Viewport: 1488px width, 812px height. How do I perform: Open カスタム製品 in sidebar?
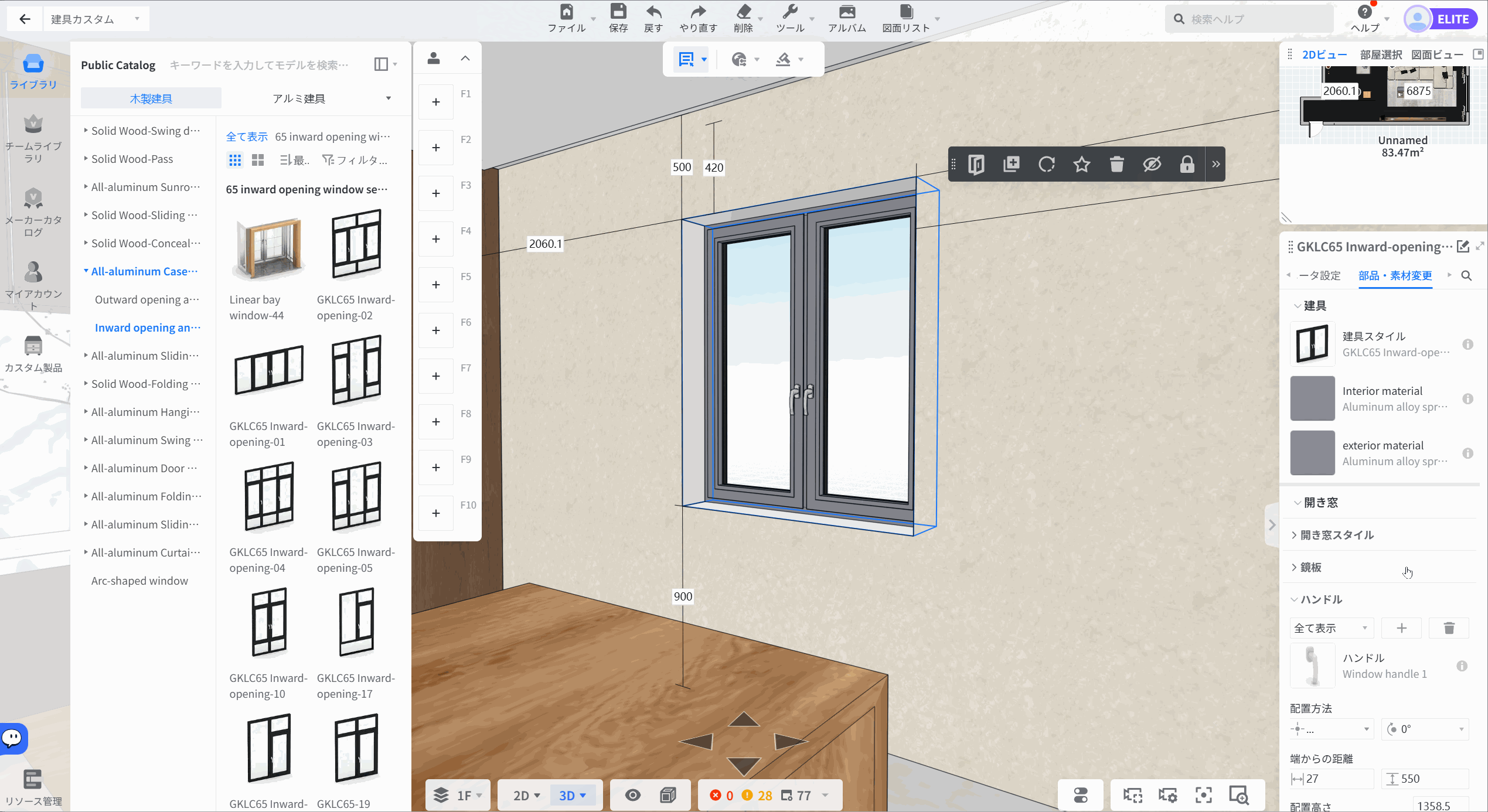pos(33,354)
